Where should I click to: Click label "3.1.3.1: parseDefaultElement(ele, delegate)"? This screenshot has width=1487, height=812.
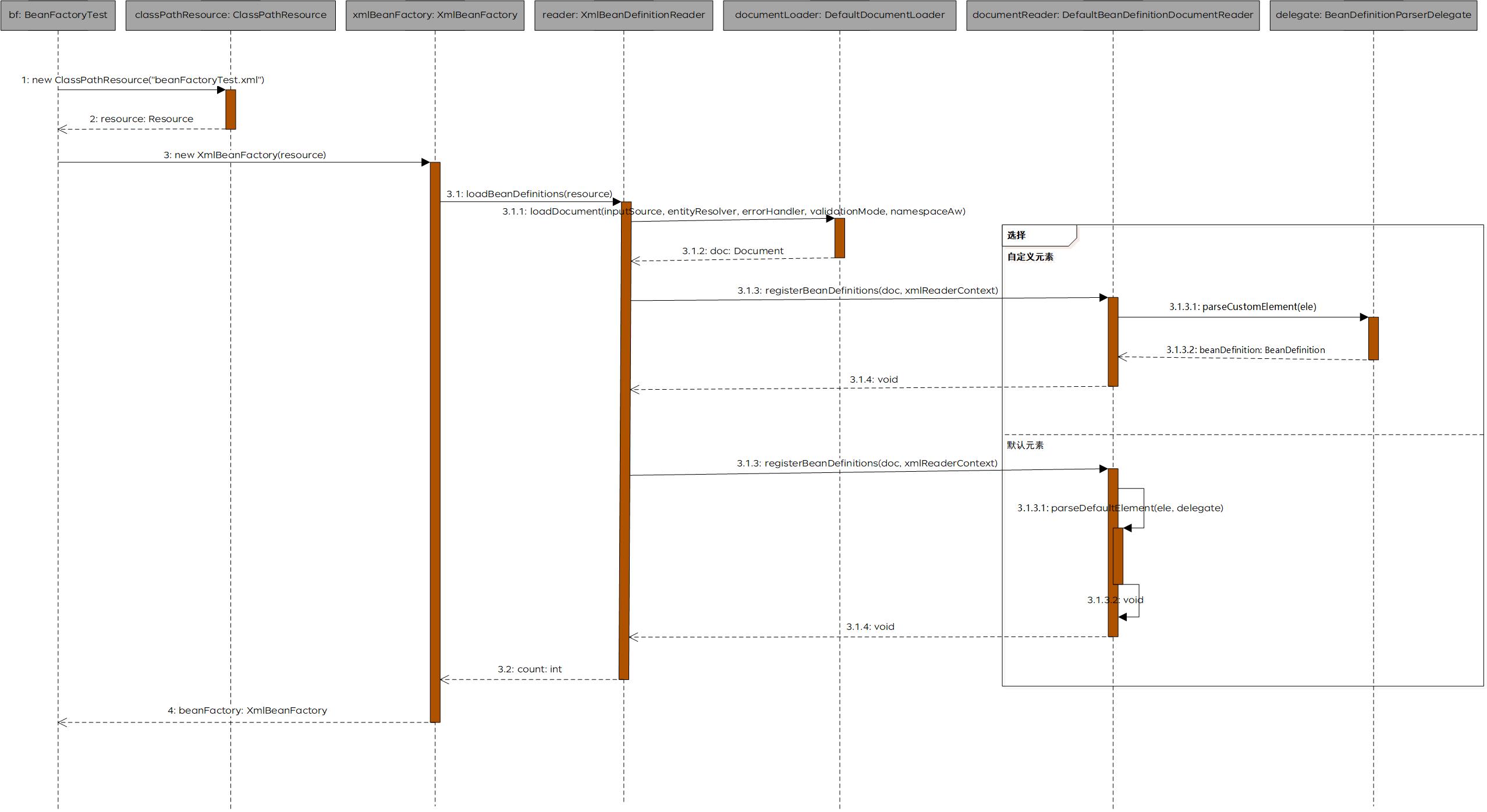(x=1120, y=508)
